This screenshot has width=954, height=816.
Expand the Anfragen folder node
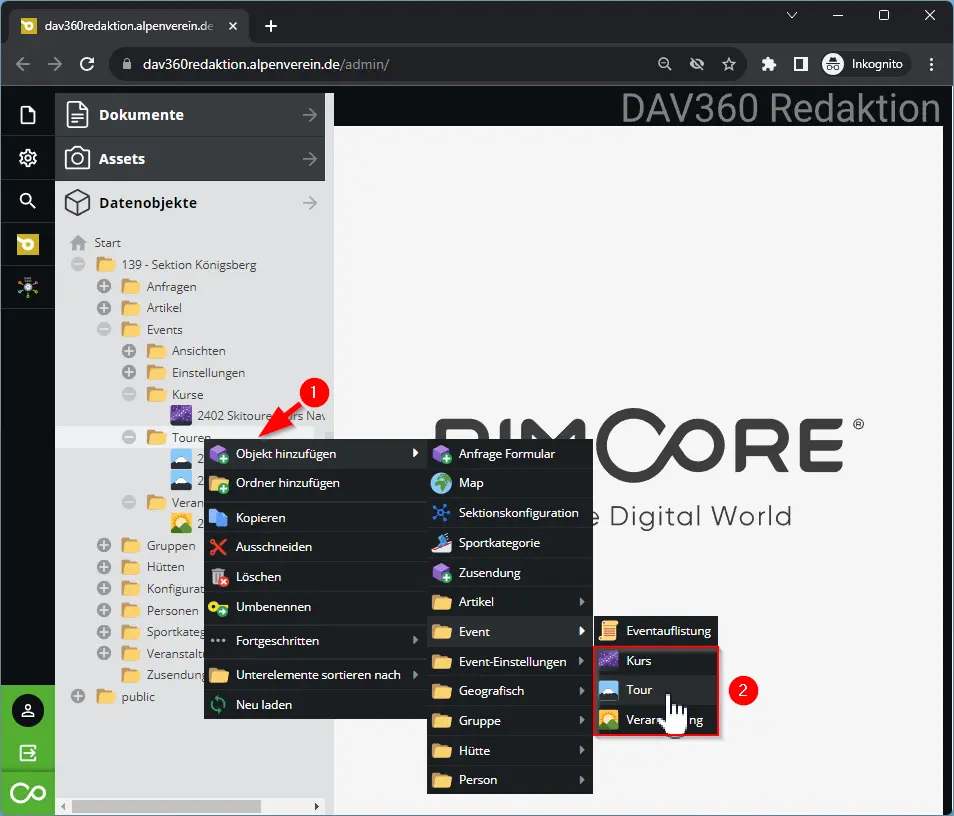(103, 286)
